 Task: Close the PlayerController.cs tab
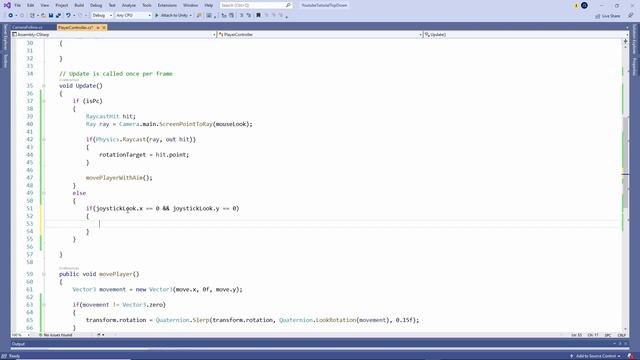[x=104, y=27]
